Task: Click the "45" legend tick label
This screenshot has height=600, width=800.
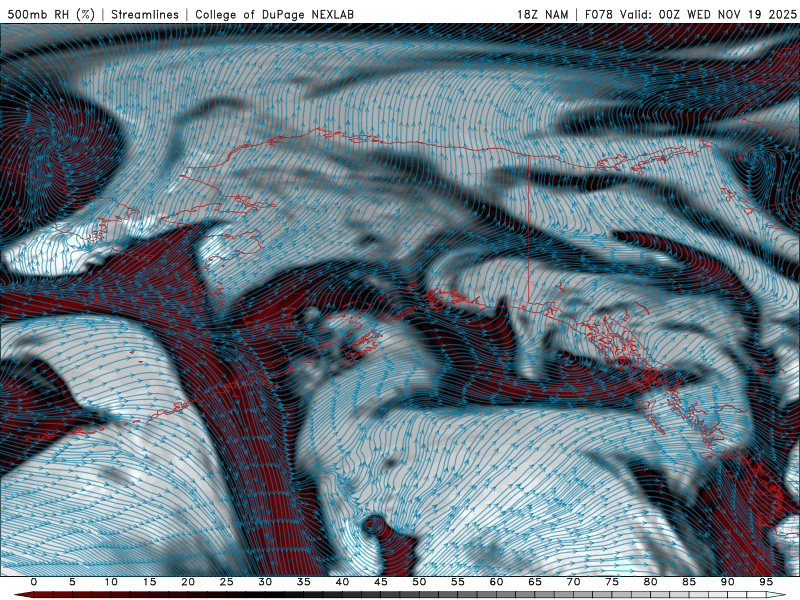Action: pyautogui.click(x=381, y=582)
